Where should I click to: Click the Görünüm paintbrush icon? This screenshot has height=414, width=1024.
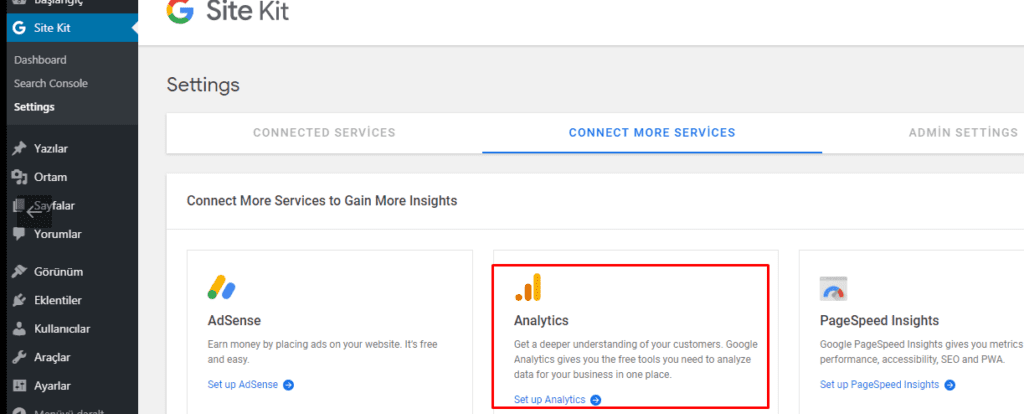pyautogui.click(x=20, y=272)
